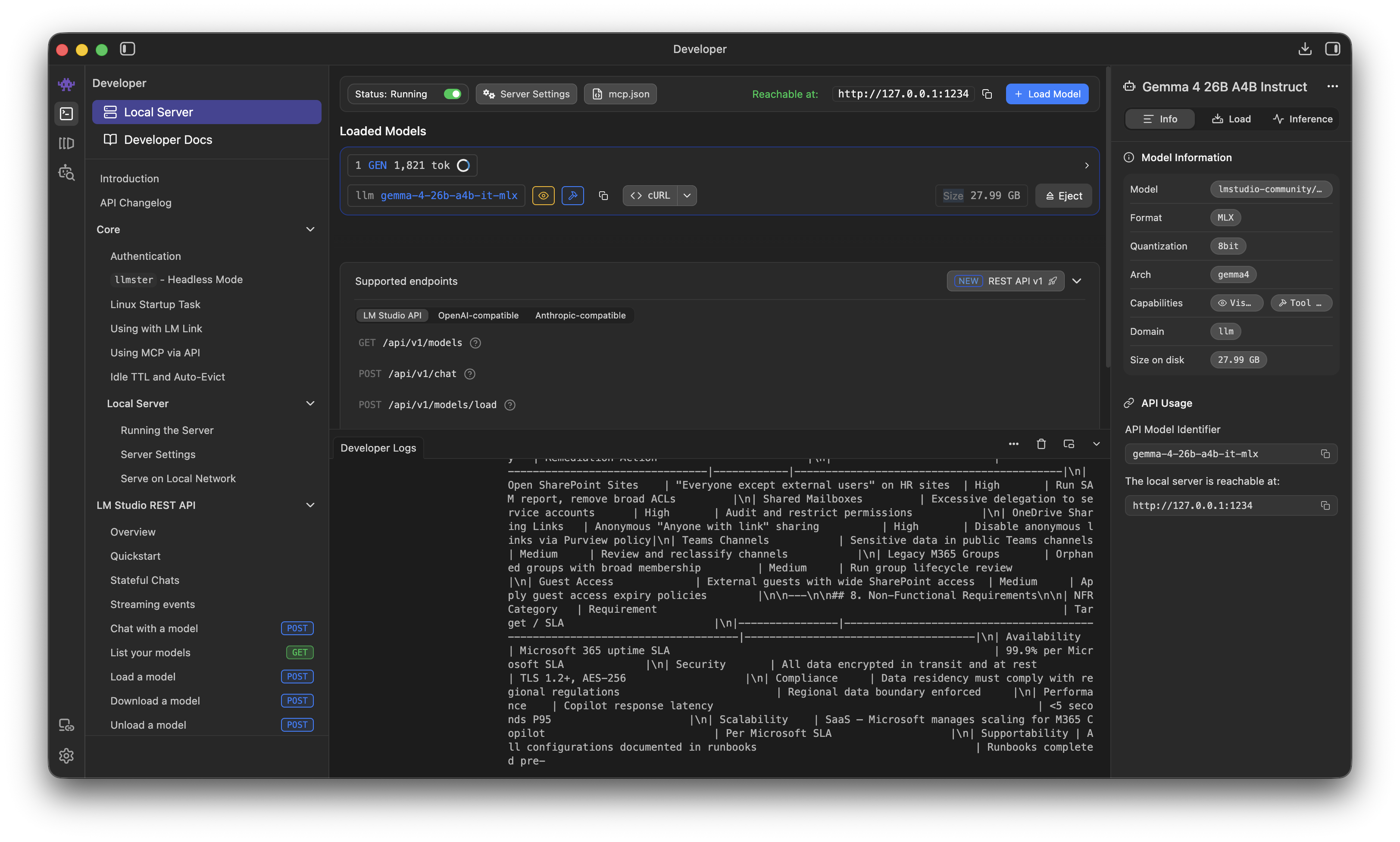Pop out Developer Logs window icon
The height and width of the screenshot is (842, 1400).
[x=1069, y=444]
